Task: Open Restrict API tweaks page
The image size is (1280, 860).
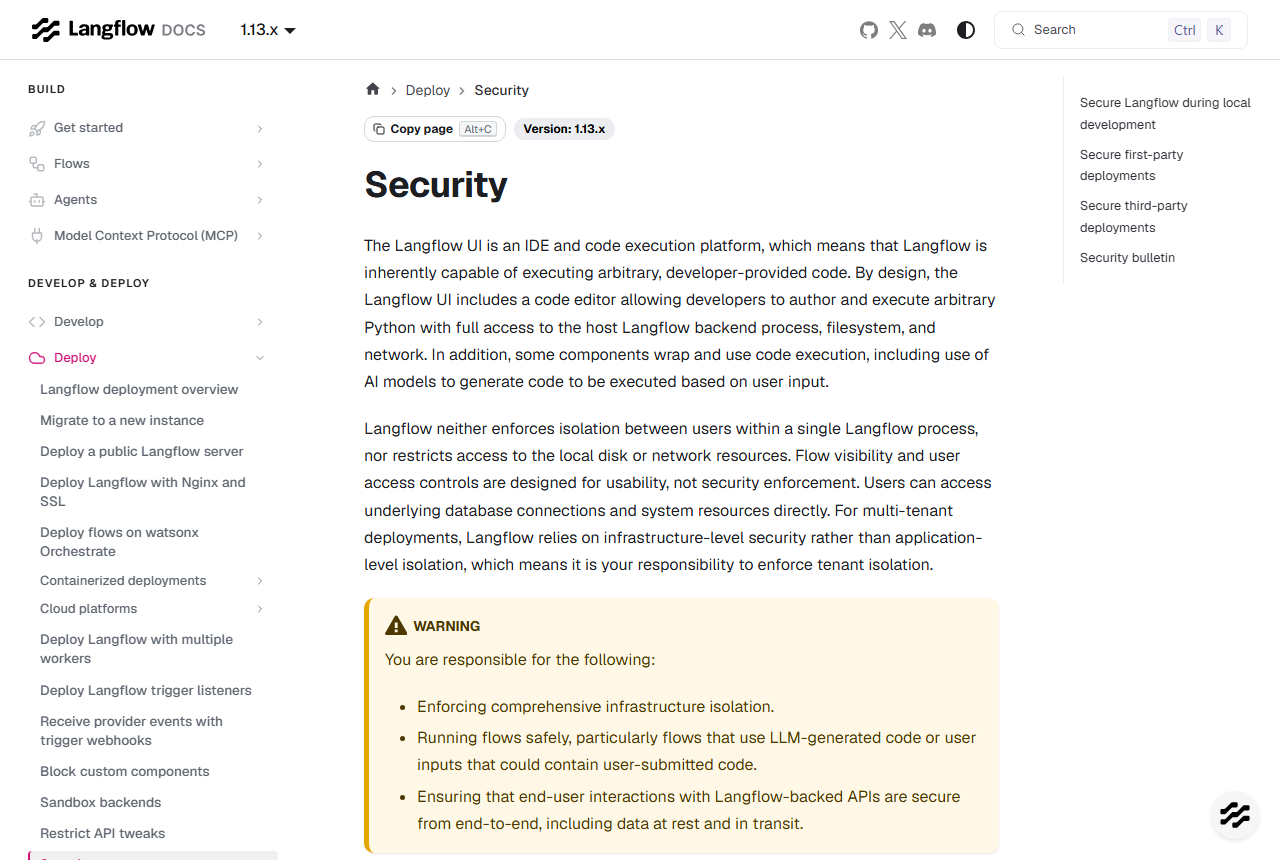Action: click(103, 833)
